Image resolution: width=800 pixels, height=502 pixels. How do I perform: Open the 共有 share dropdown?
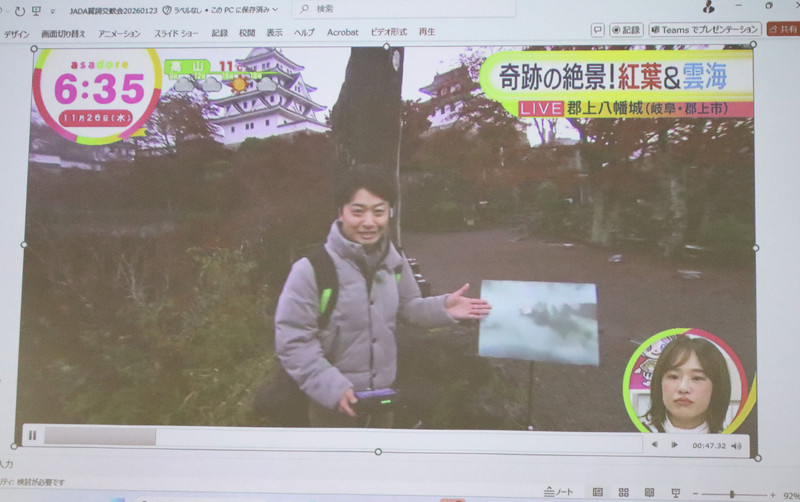783,30
